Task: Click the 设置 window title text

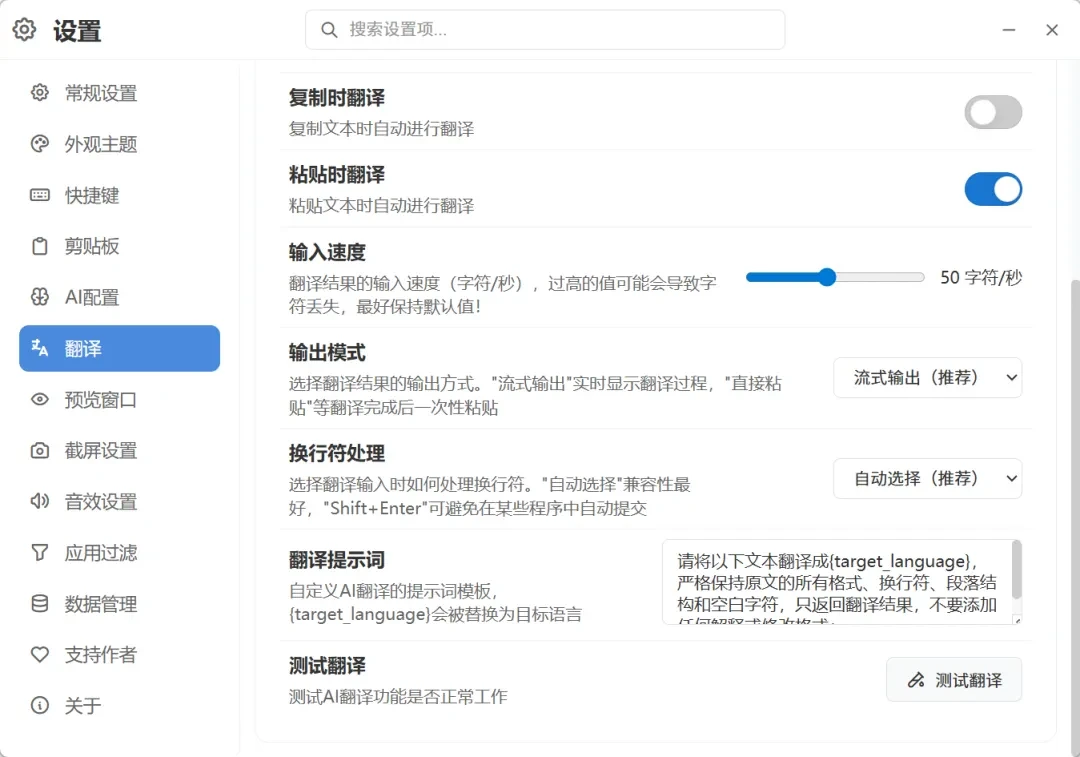Action: pos(77,31)
